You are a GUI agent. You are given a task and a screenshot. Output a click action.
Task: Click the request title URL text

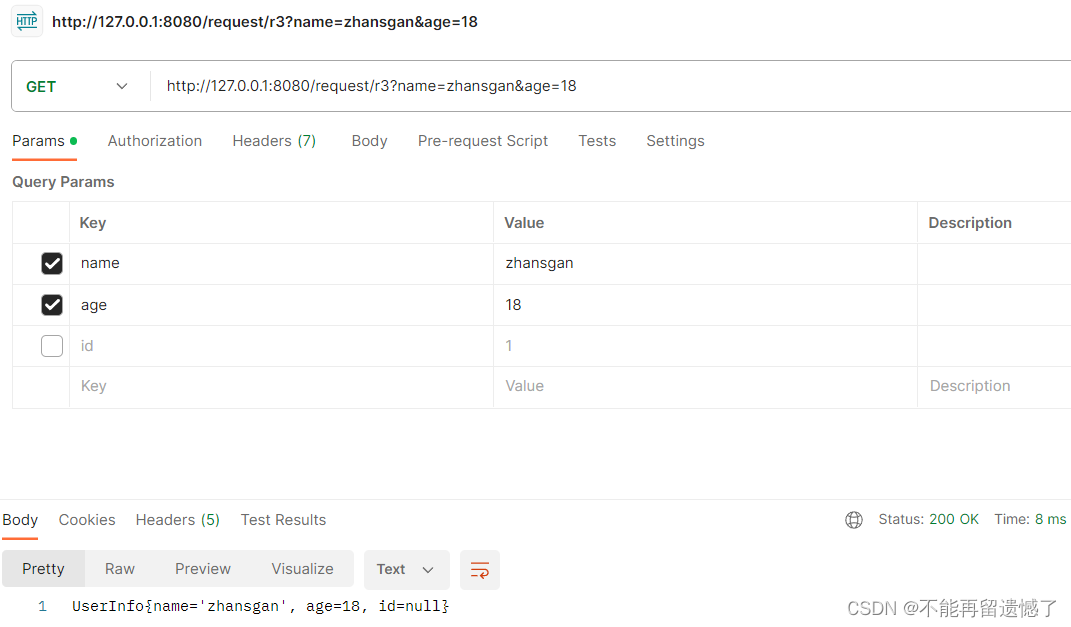(x=265, y=22)
